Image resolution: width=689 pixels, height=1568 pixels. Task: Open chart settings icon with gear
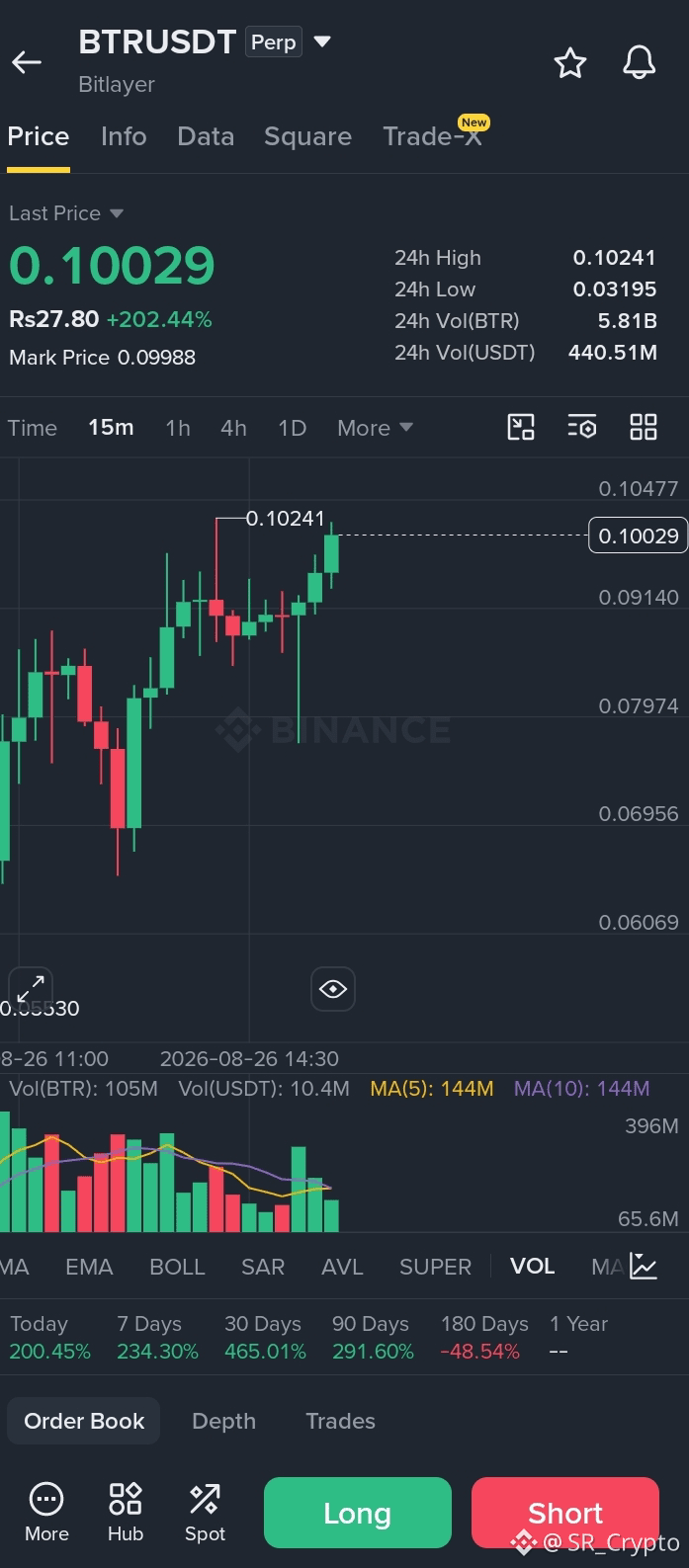tap(581, 427)
